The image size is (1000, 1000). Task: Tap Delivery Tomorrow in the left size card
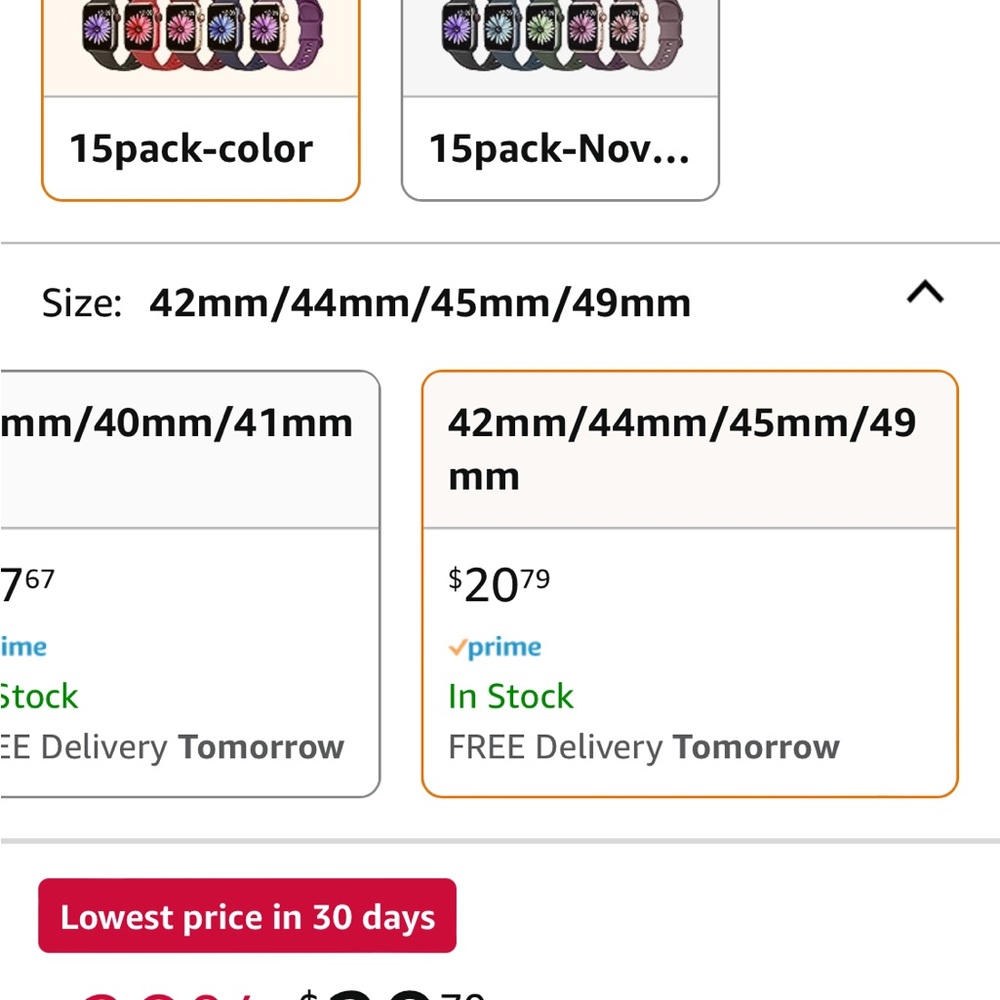pyautogui.click(x=172, y=747)
